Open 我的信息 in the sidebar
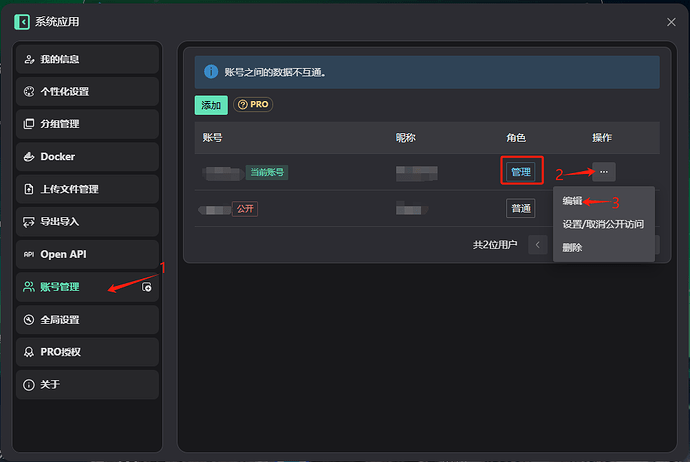 [x=87, y=59]
